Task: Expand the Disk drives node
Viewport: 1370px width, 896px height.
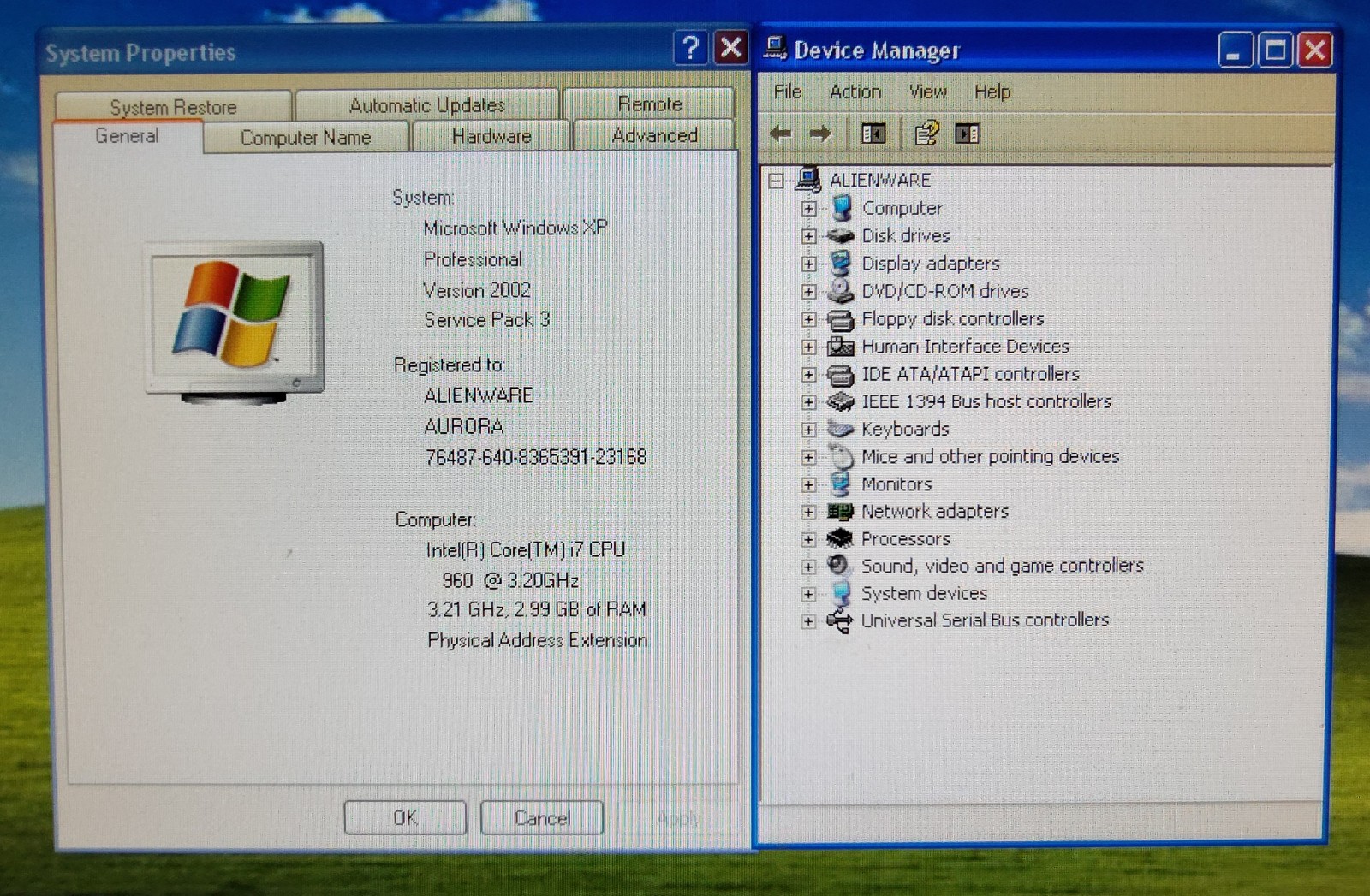Action: pos(808,236)
